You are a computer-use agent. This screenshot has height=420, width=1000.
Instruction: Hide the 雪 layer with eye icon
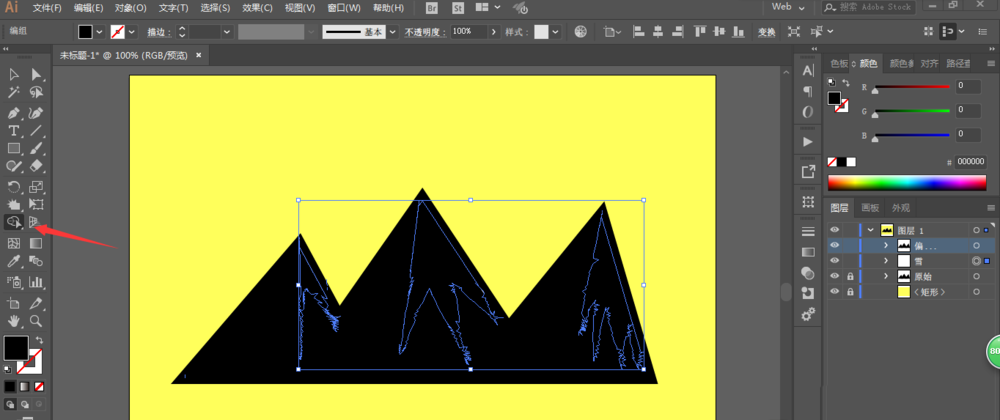tap(835, 260)
